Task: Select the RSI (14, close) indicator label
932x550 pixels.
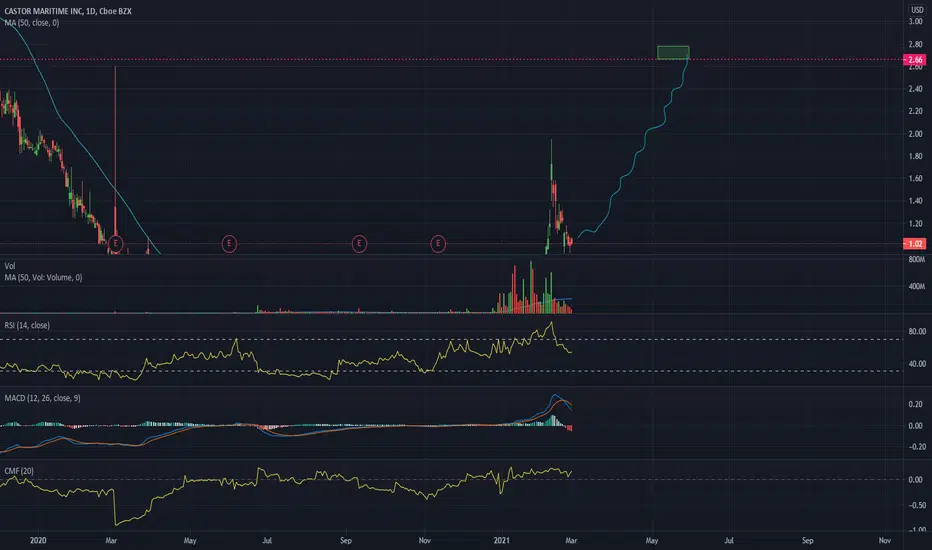Action: (27, 325)
